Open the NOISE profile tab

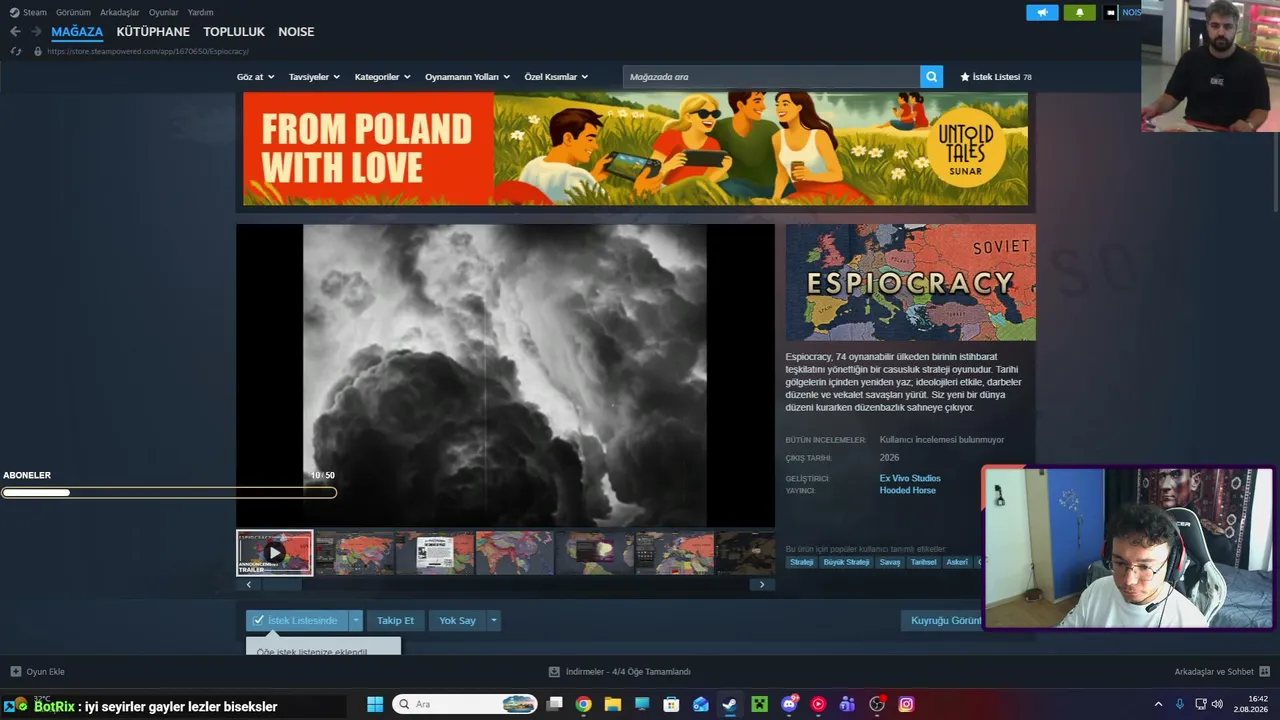point(296,32)
